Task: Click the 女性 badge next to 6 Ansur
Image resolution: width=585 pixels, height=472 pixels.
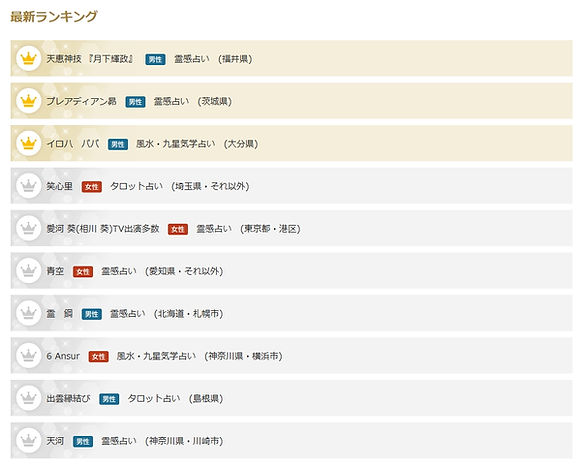Action: pos(98,357)
